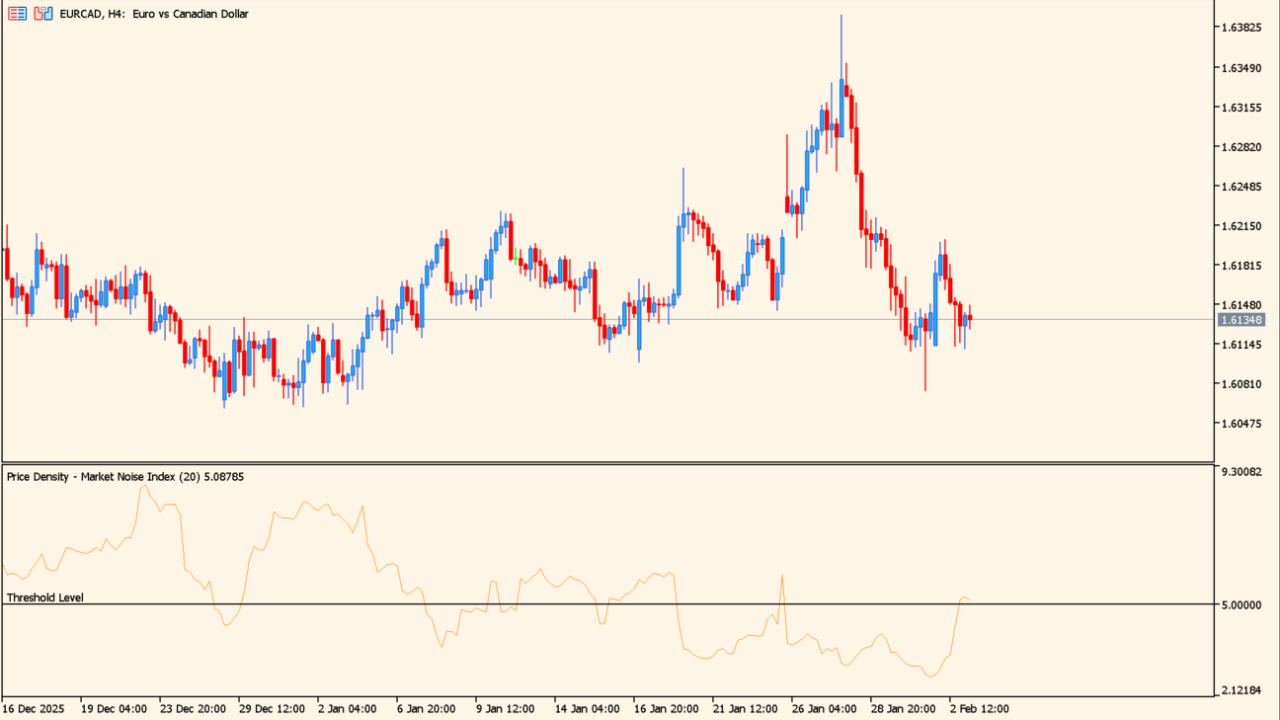Click the Threshold Level label
This screenshot has height=720, width=1280.
click(45, 597)
